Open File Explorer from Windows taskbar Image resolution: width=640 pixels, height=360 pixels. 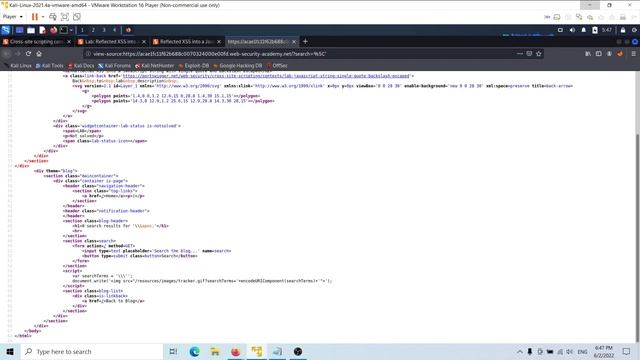(x=215, y=351)
